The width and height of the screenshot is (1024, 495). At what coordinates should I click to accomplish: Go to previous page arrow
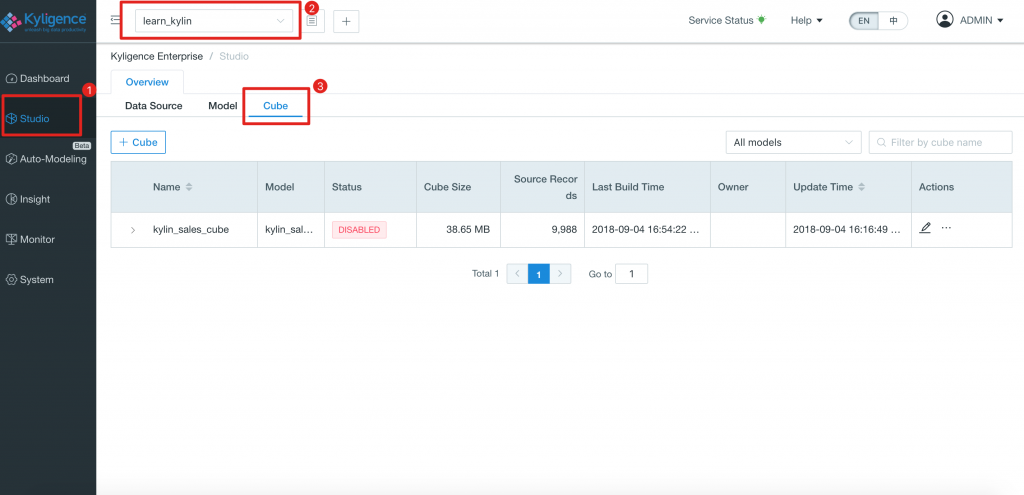[x=517, y=274]
